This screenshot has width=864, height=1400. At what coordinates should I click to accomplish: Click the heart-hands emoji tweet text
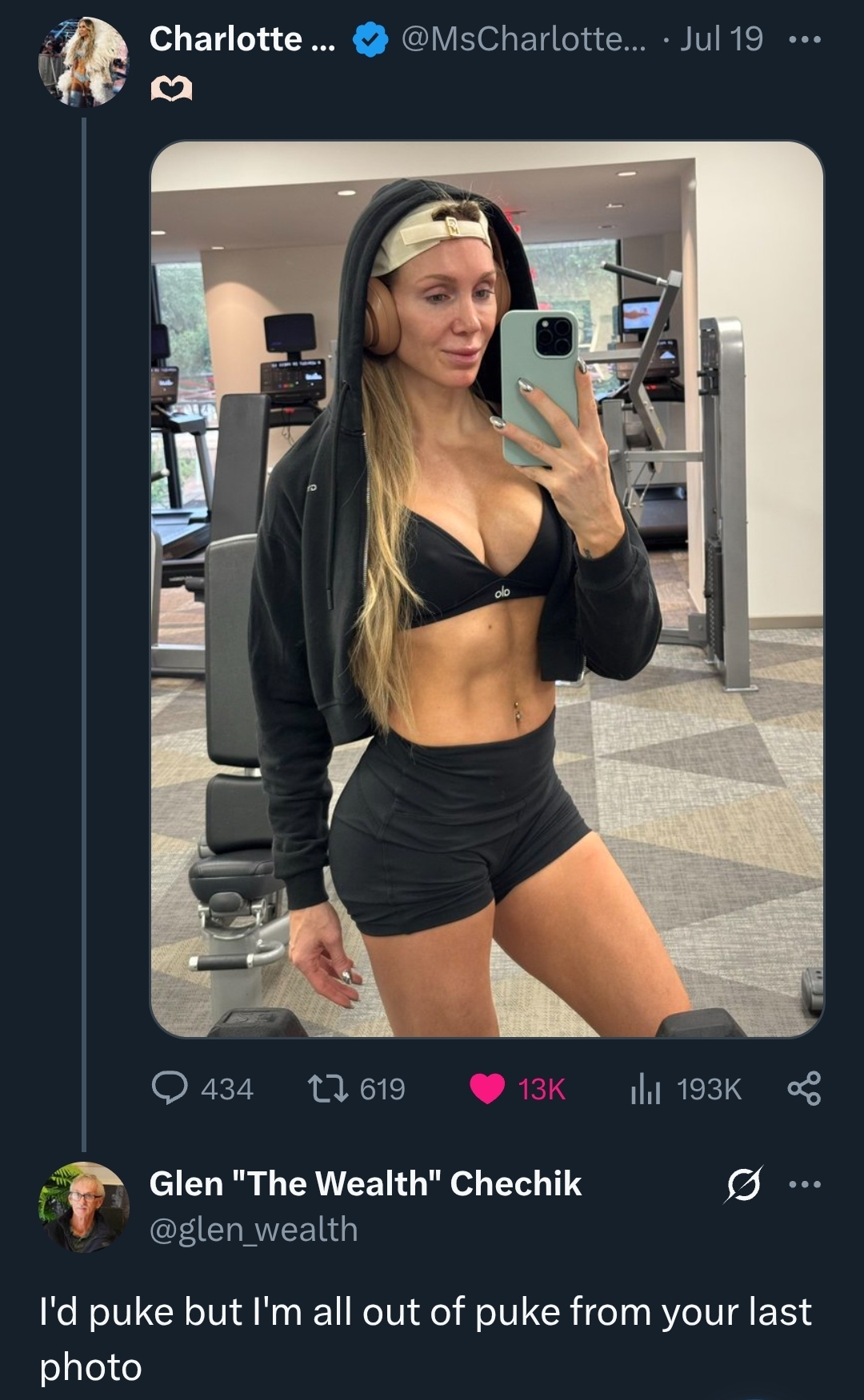[171, 91]
